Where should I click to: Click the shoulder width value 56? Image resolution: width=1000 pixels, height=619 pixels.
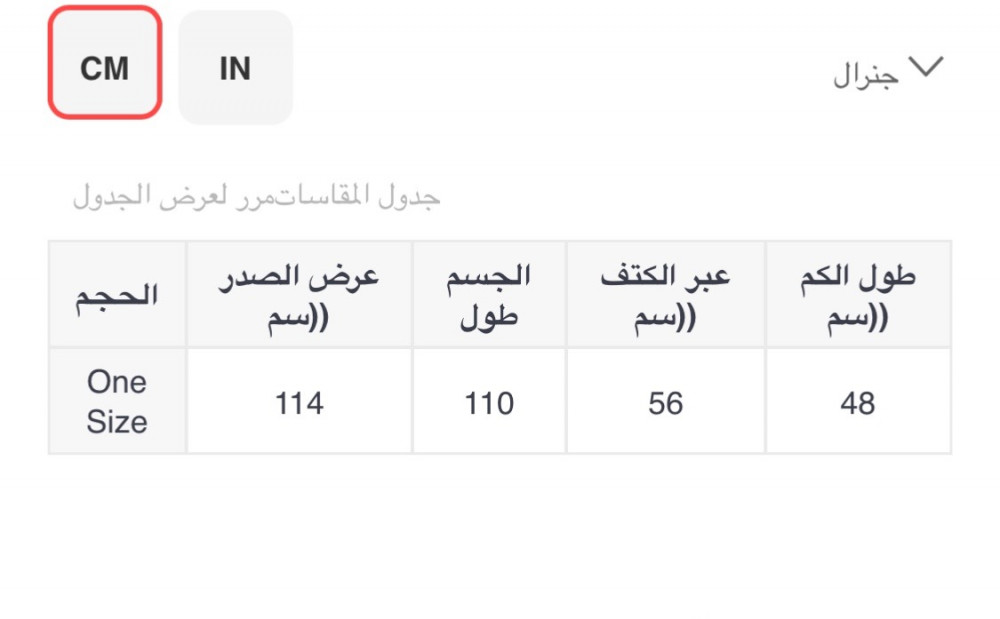666,403
